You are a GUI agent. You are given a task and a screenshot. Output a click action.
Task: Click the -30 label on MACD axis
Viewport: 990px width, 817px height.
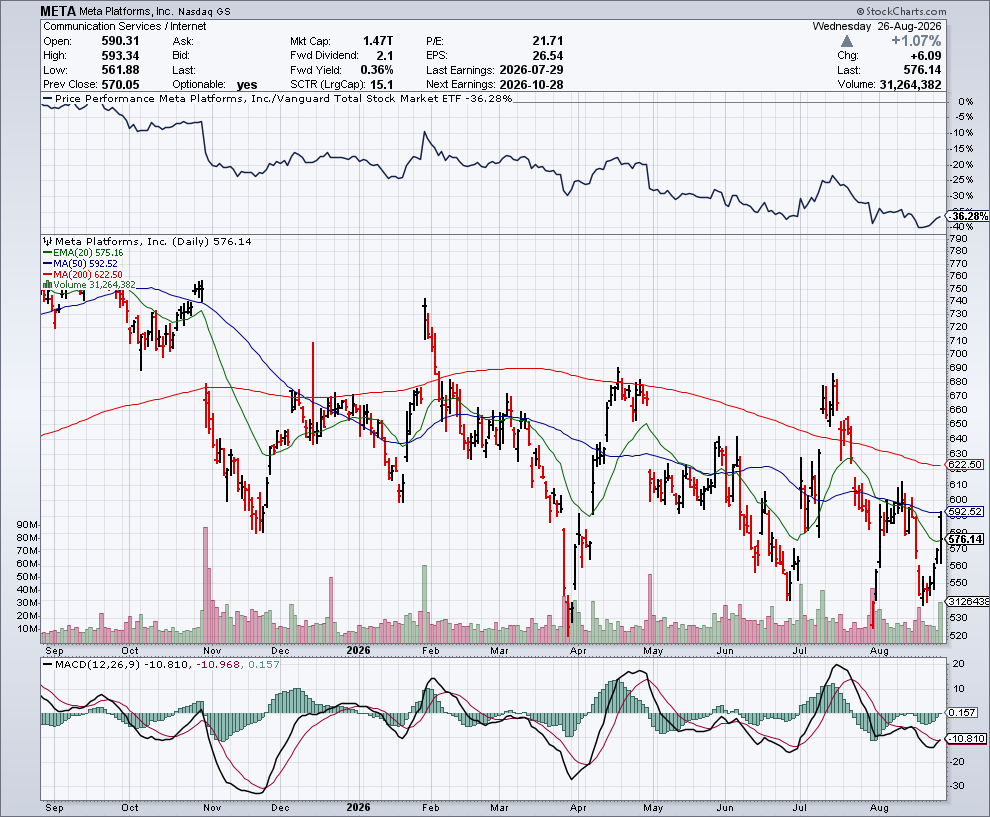pyautogui.click(x=958, y=785)
